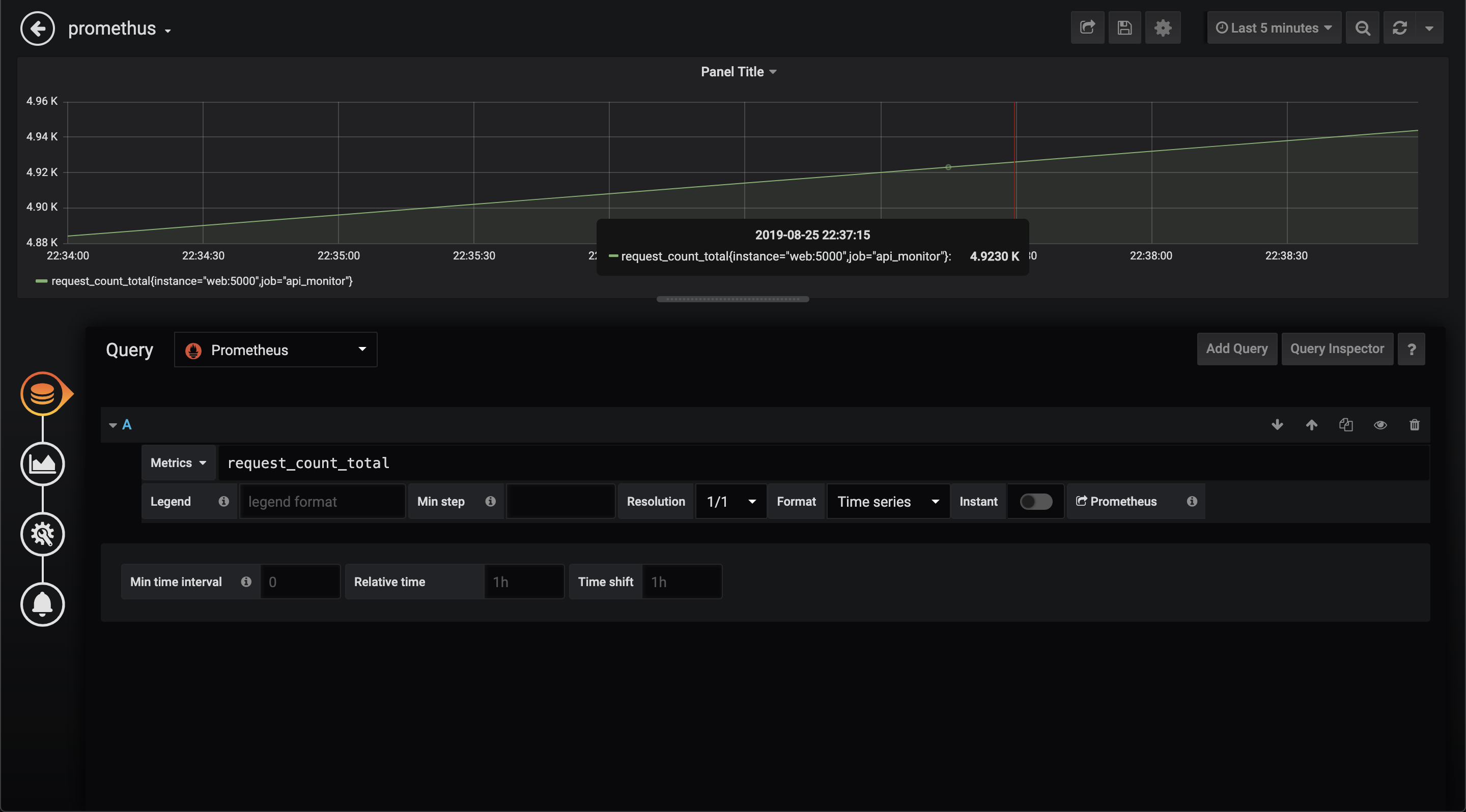The width and height of the screenshot is (1466, 812).
Task: Open query help question mark
Action: pos(1412,349)
